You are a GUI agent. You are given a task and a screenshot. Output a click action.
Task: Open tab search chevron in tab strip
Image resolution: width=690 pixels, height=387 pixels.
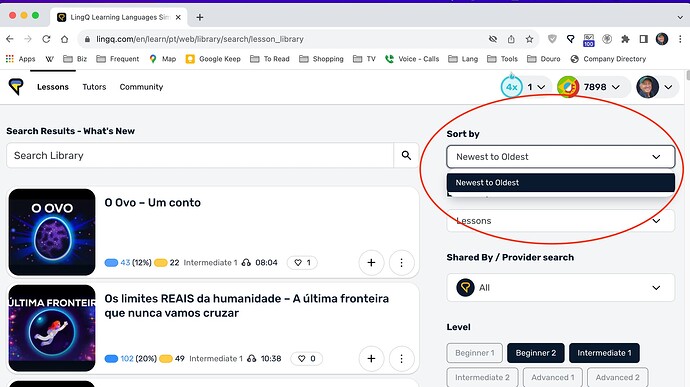[680, 17]
